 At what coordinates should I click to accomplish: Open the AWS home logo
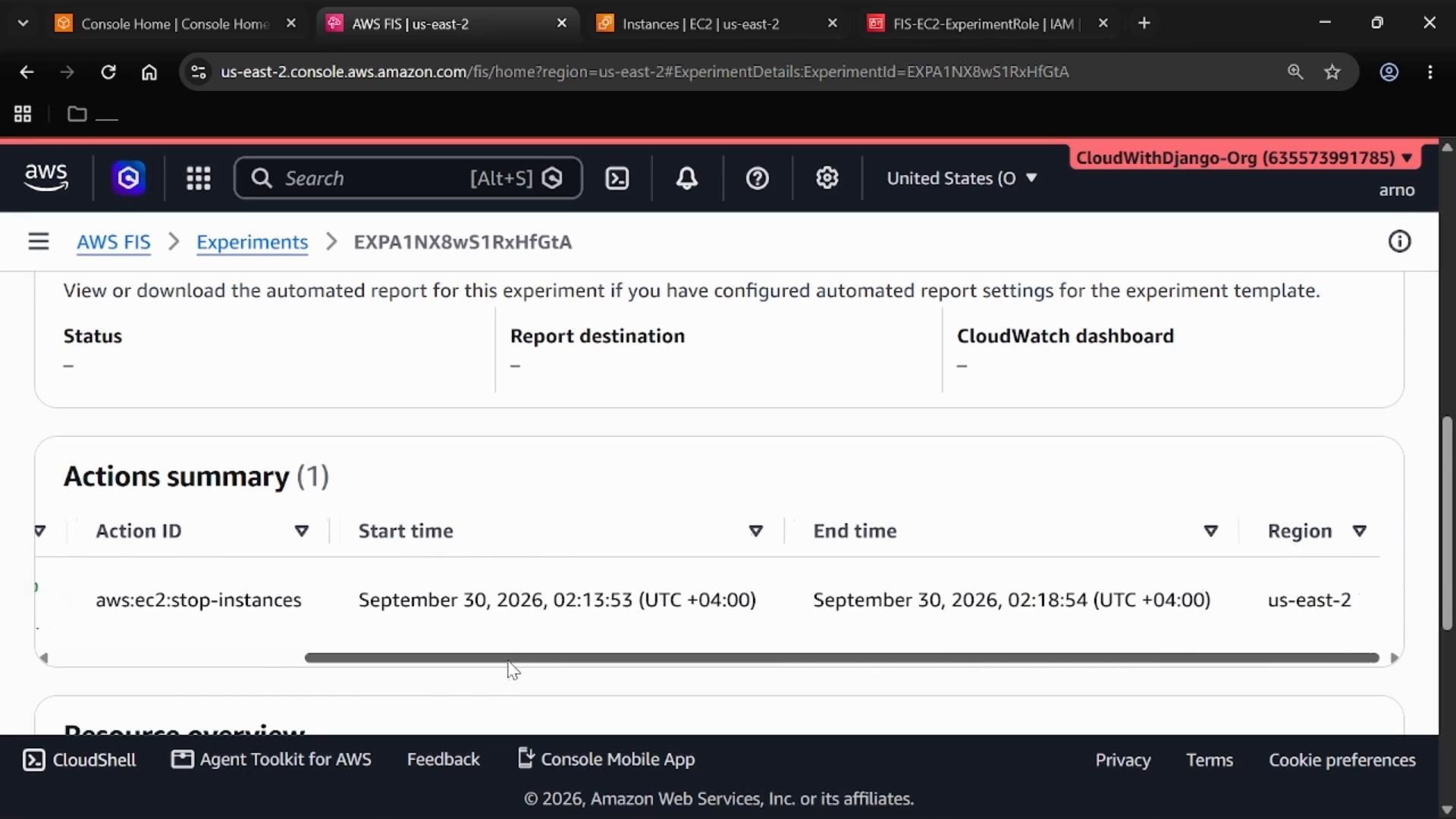pos(46,177)
